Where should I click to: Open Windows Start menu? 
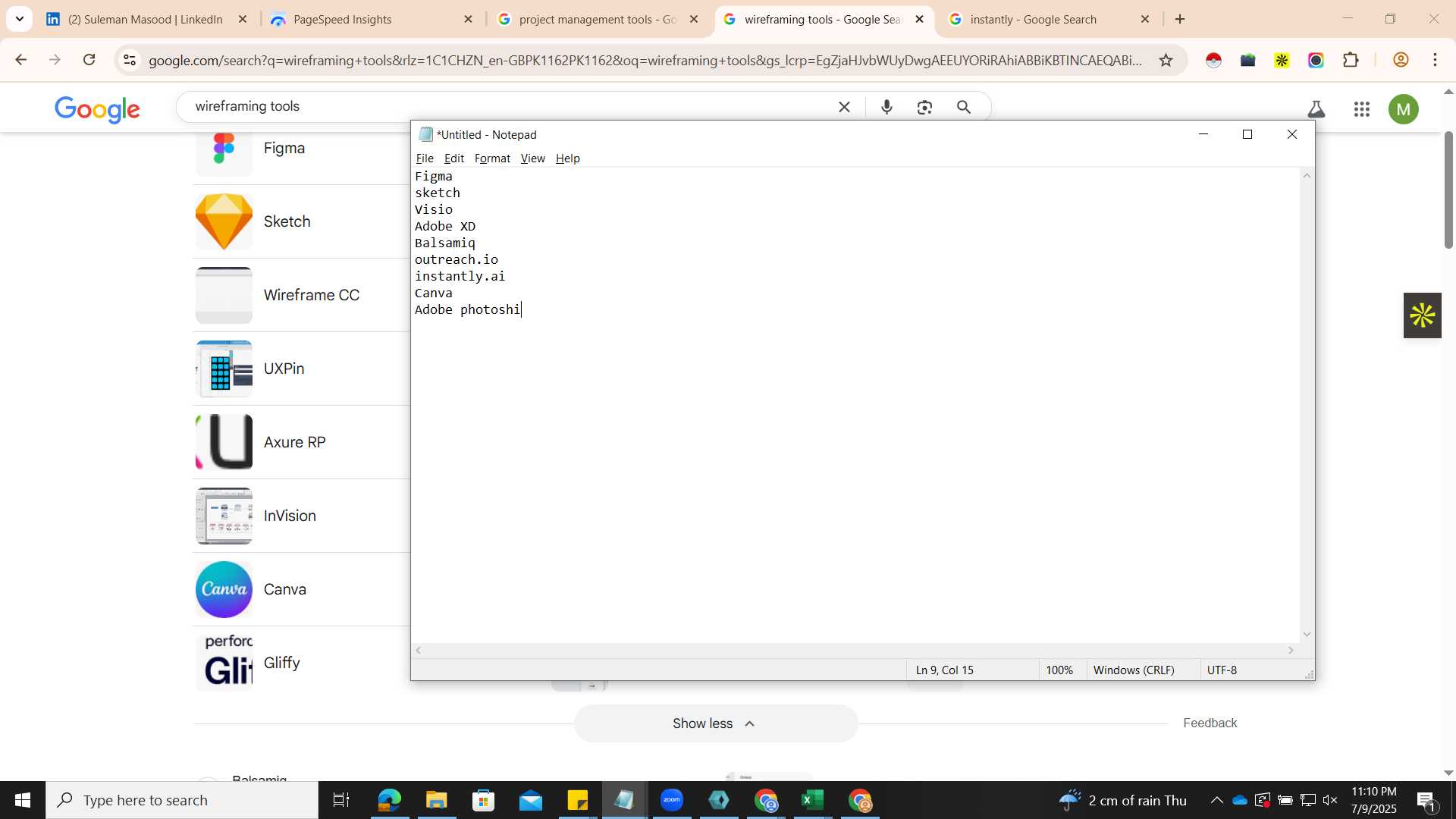tap(23, 800)
